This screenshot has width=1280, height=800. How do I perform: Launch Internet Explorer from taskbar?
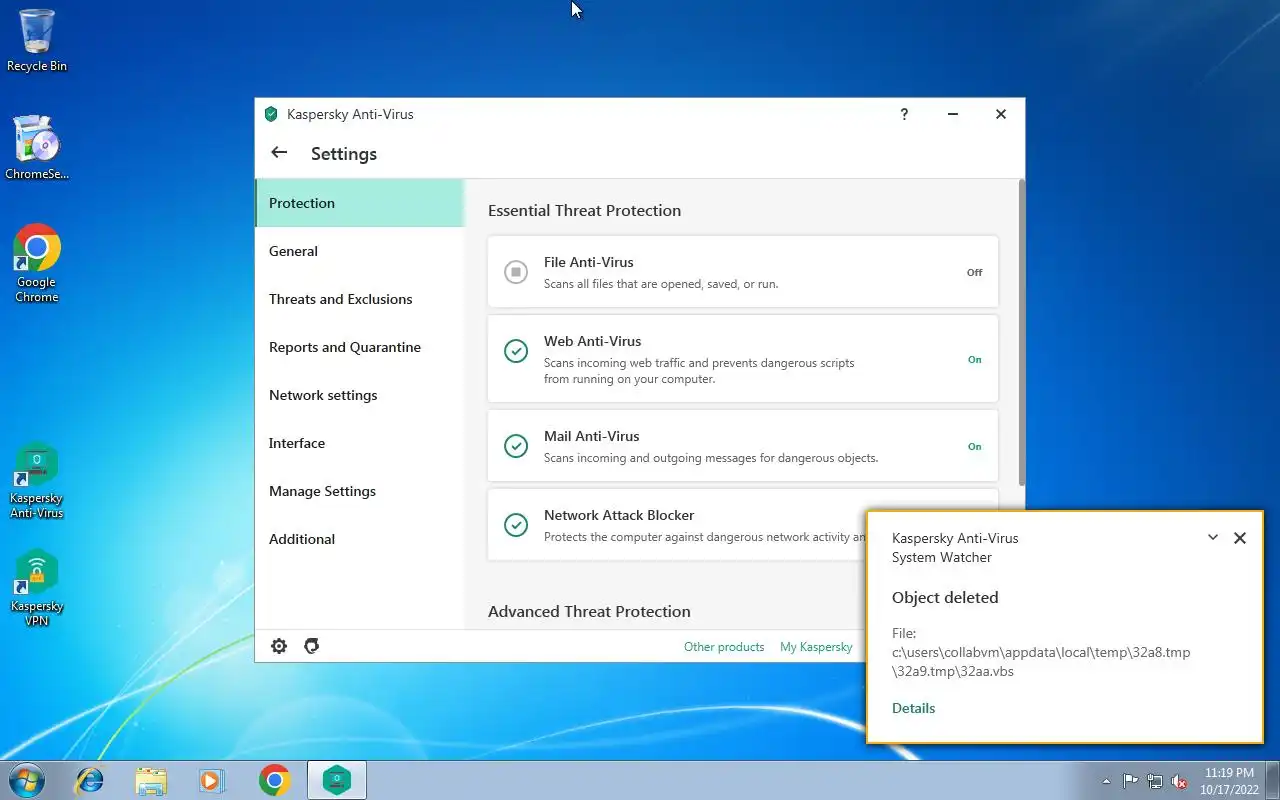[x=89, y=780]
